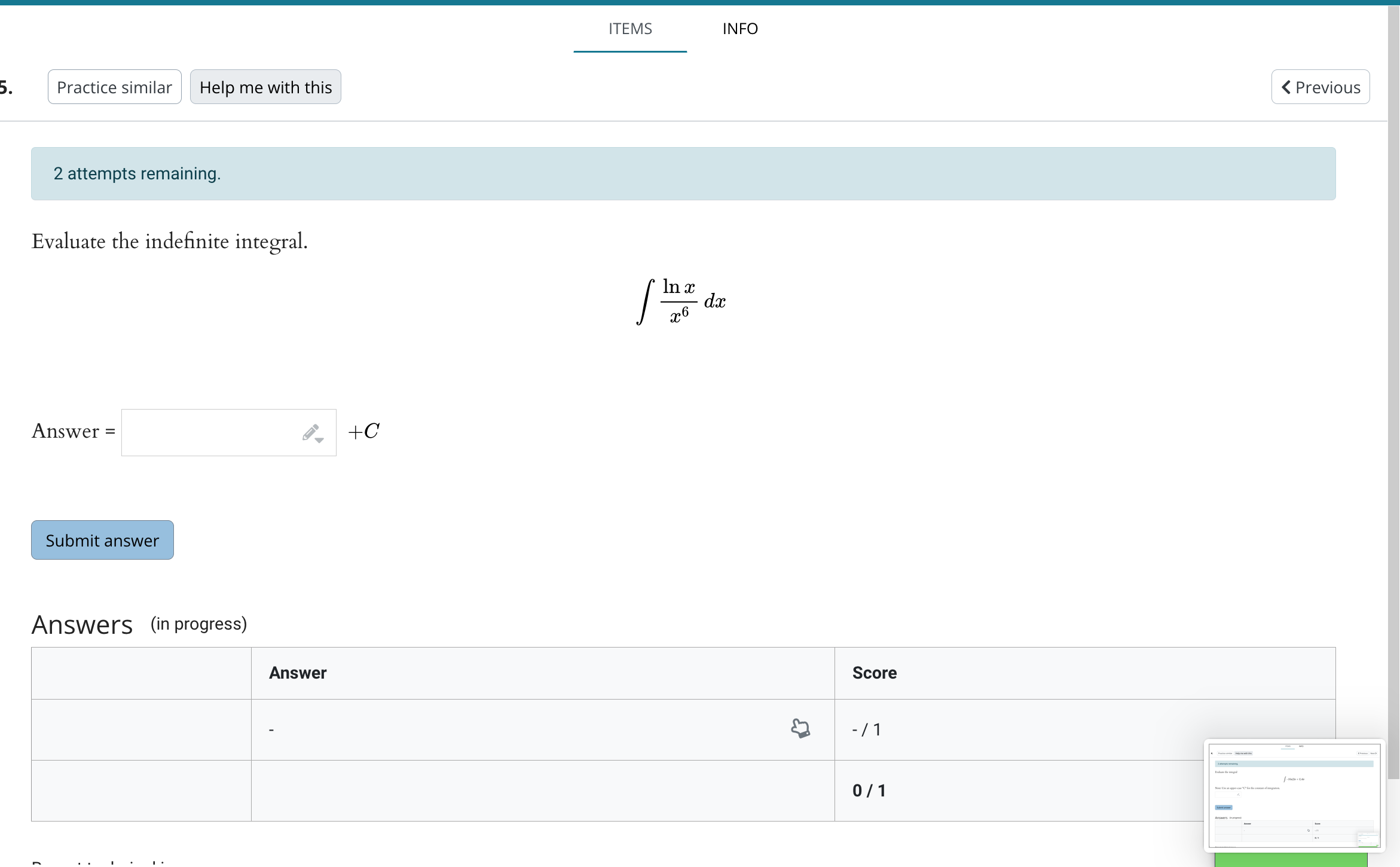Screen dimensions: 1400x867
Task: Switch to the INFO tab
Action: click(x=740, y=29)
